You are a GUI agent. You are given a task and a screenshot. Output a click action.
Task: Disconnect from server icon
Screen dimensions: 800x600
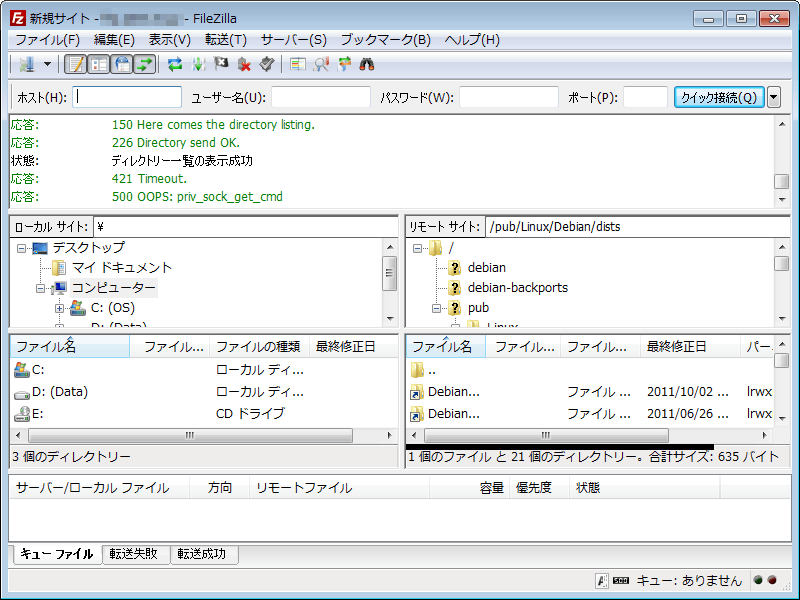(x=244, y=64)
